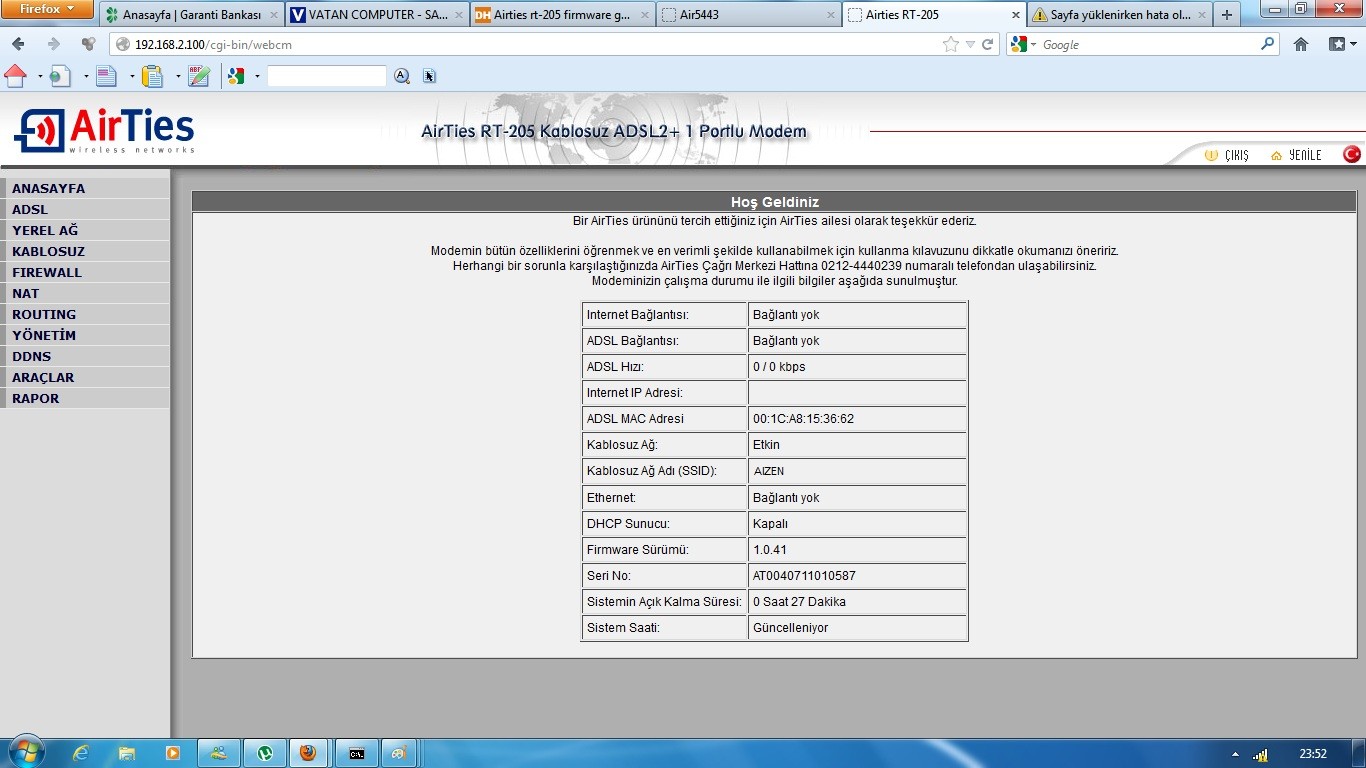1366x768 pixels.
Task: Switch to the Anasayfa Garanti Bankası tab
Action: (x=191, y=15)
